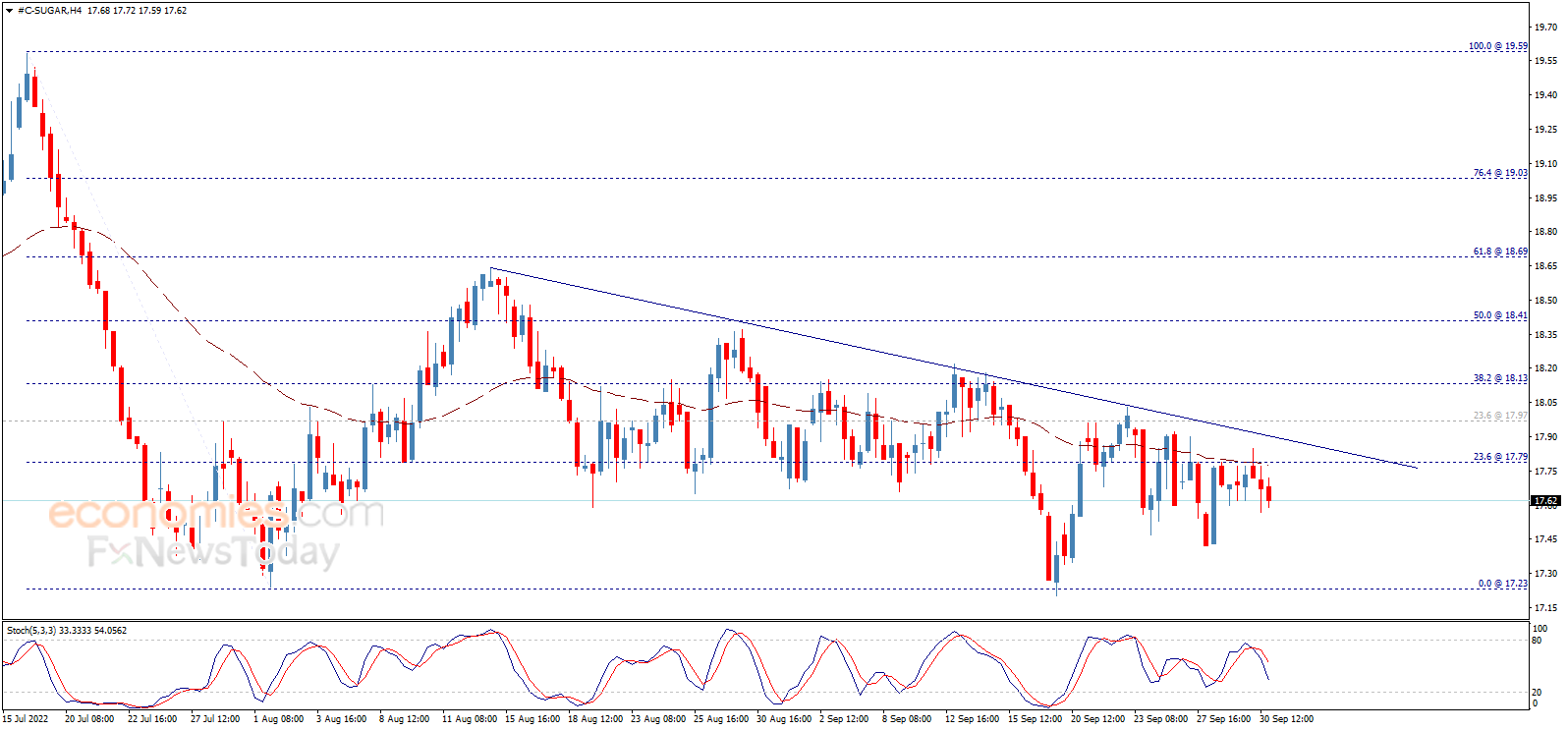Select the Fibonacci label 76.4 @ 19.03
This screenshot has height=730, width=1568.
tap(1499, 173)
